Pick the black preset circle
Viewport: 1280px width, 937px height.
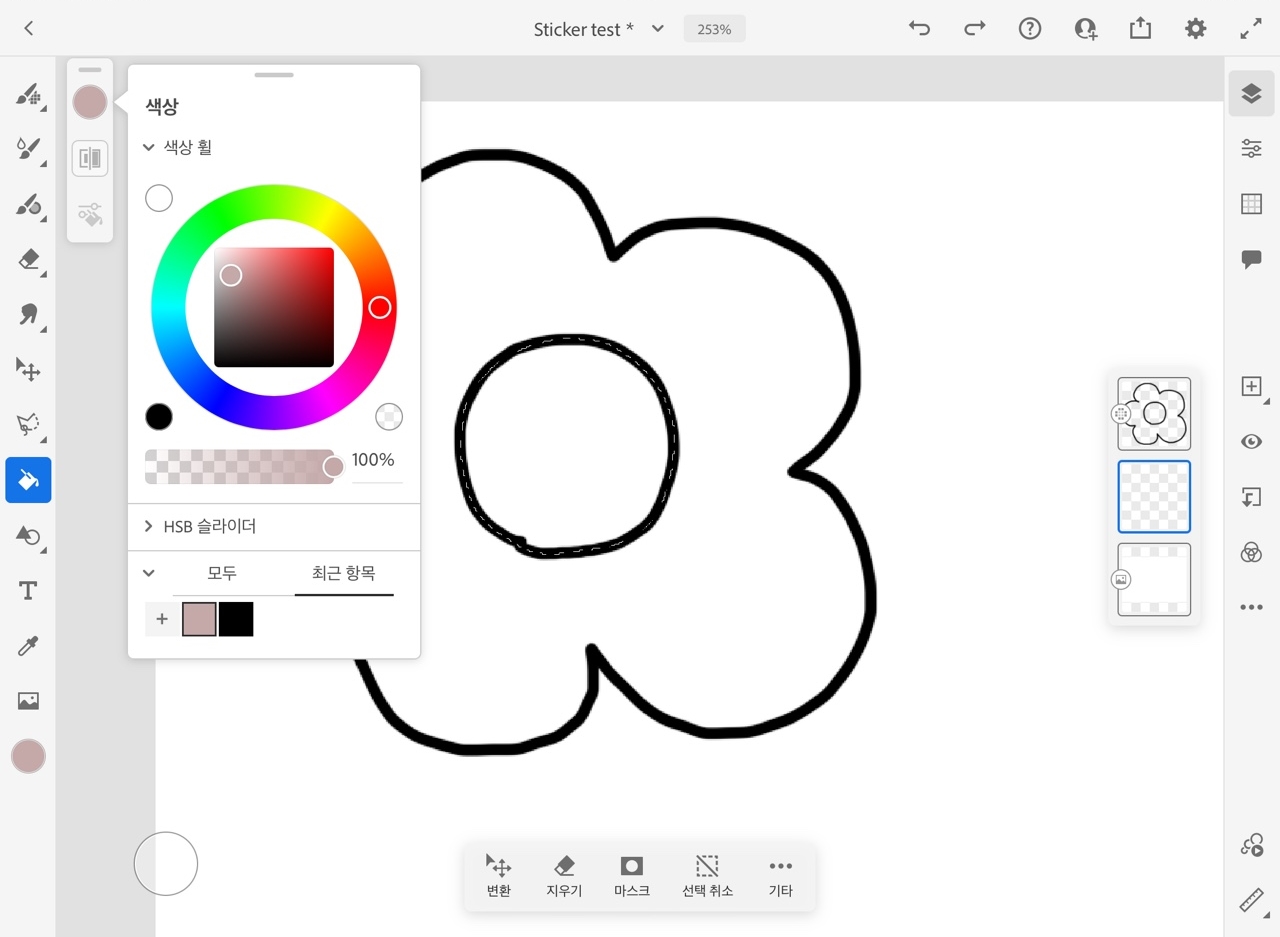[x=159, y=416]
